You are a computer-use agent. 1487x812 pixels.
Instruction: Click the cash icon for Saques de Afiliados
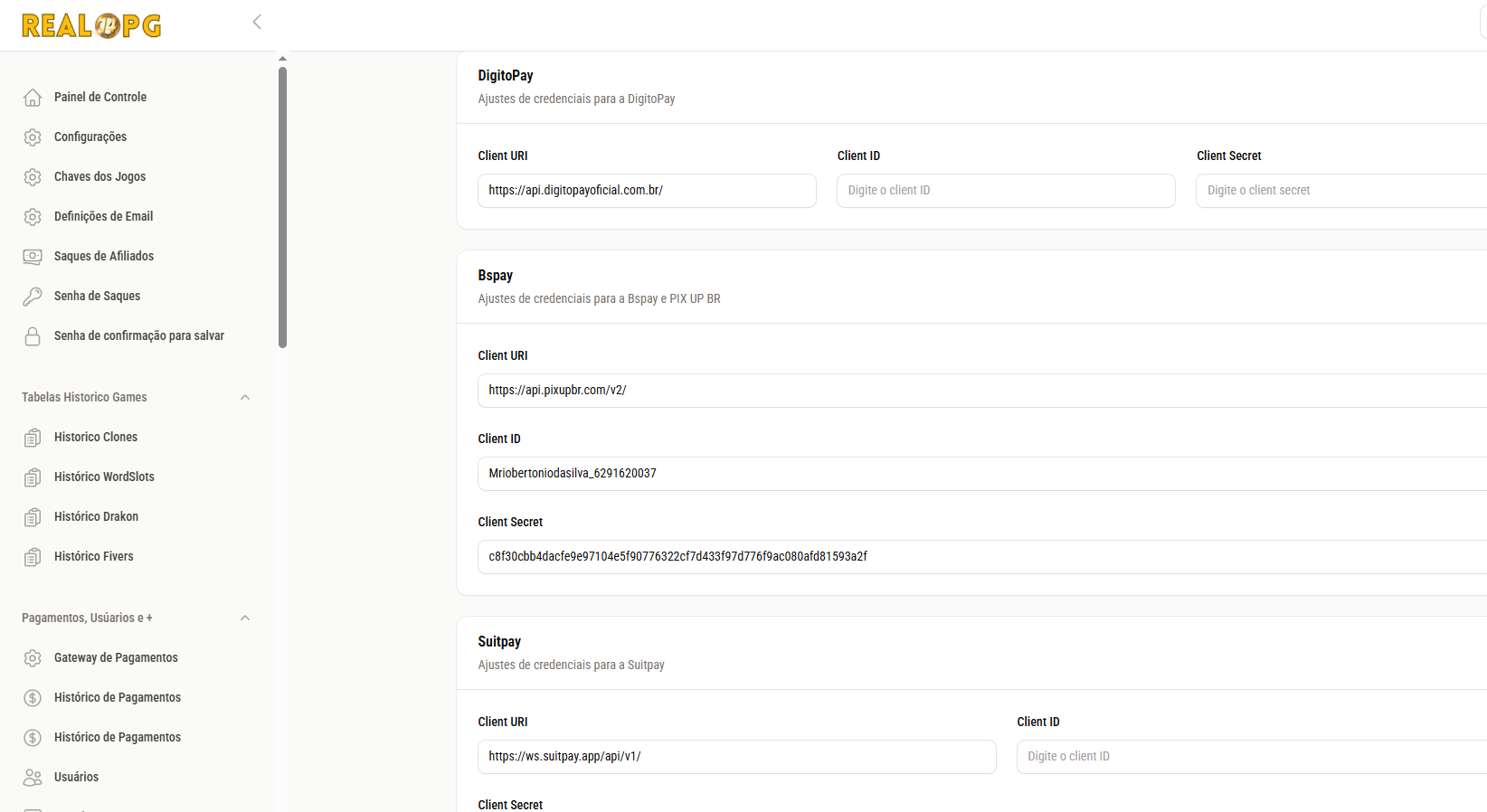coord(33,257)
